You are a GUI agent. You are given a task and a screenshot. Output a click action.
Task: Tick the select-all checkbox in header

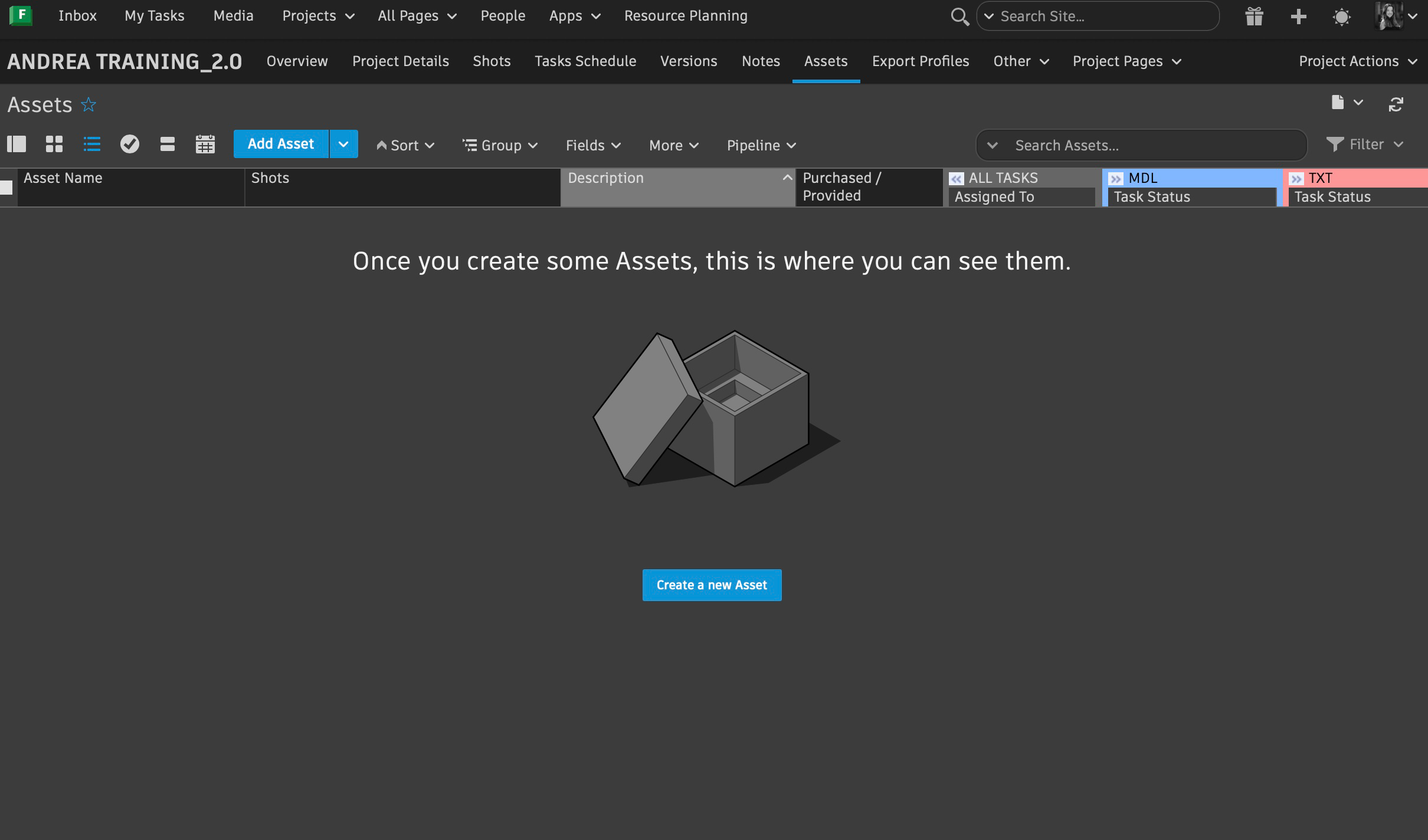pos(6,188)
